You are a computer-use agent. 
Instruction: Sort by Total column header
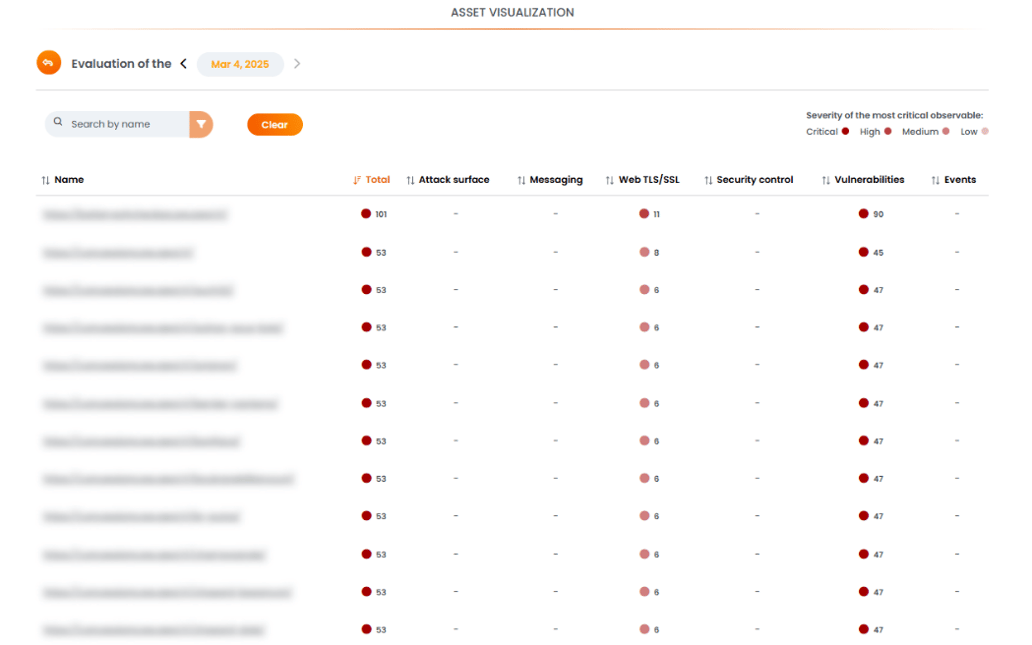[x=377, y=180]
